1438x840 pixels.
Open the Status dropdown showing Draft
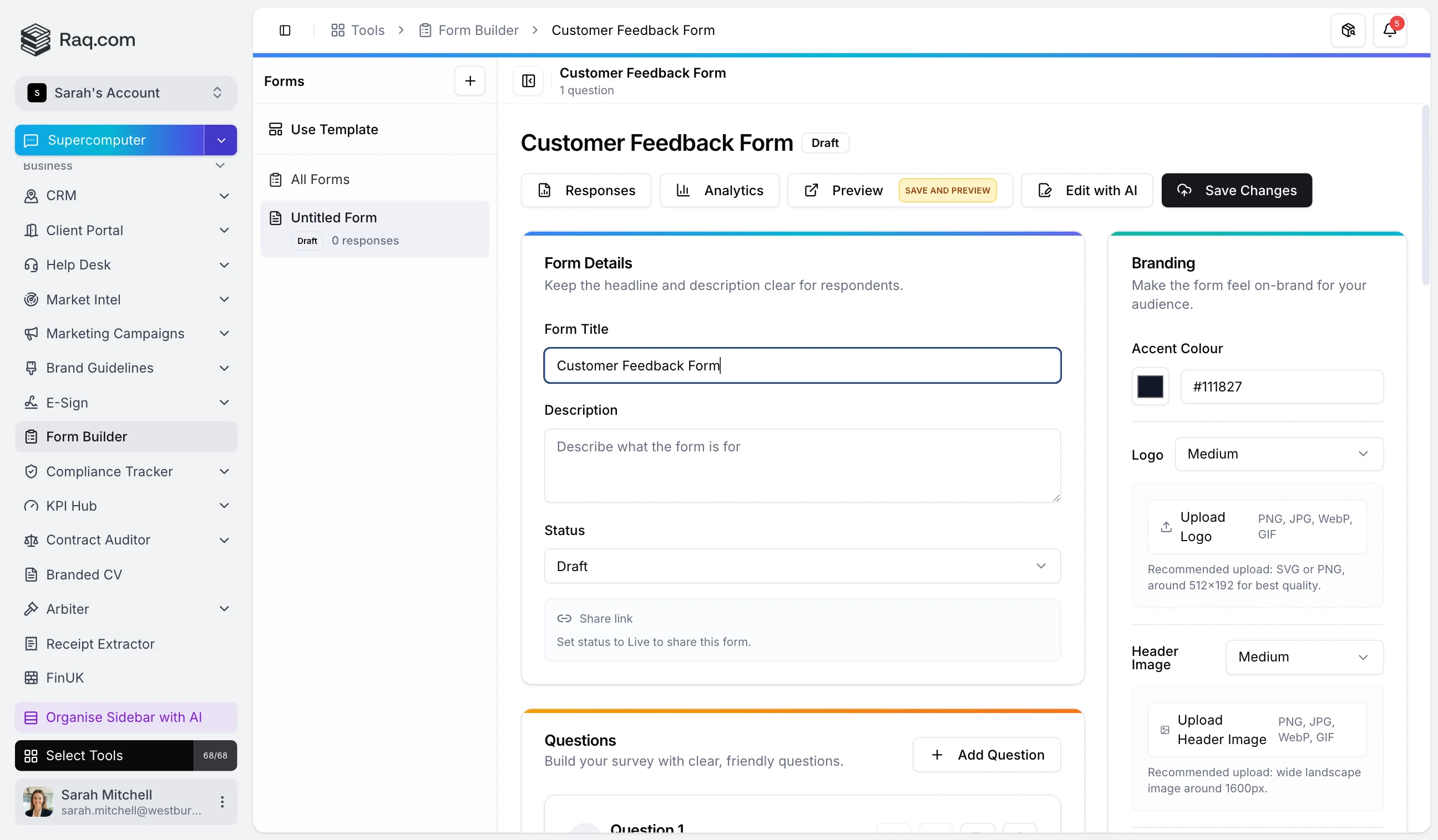(x=802, y=566)
